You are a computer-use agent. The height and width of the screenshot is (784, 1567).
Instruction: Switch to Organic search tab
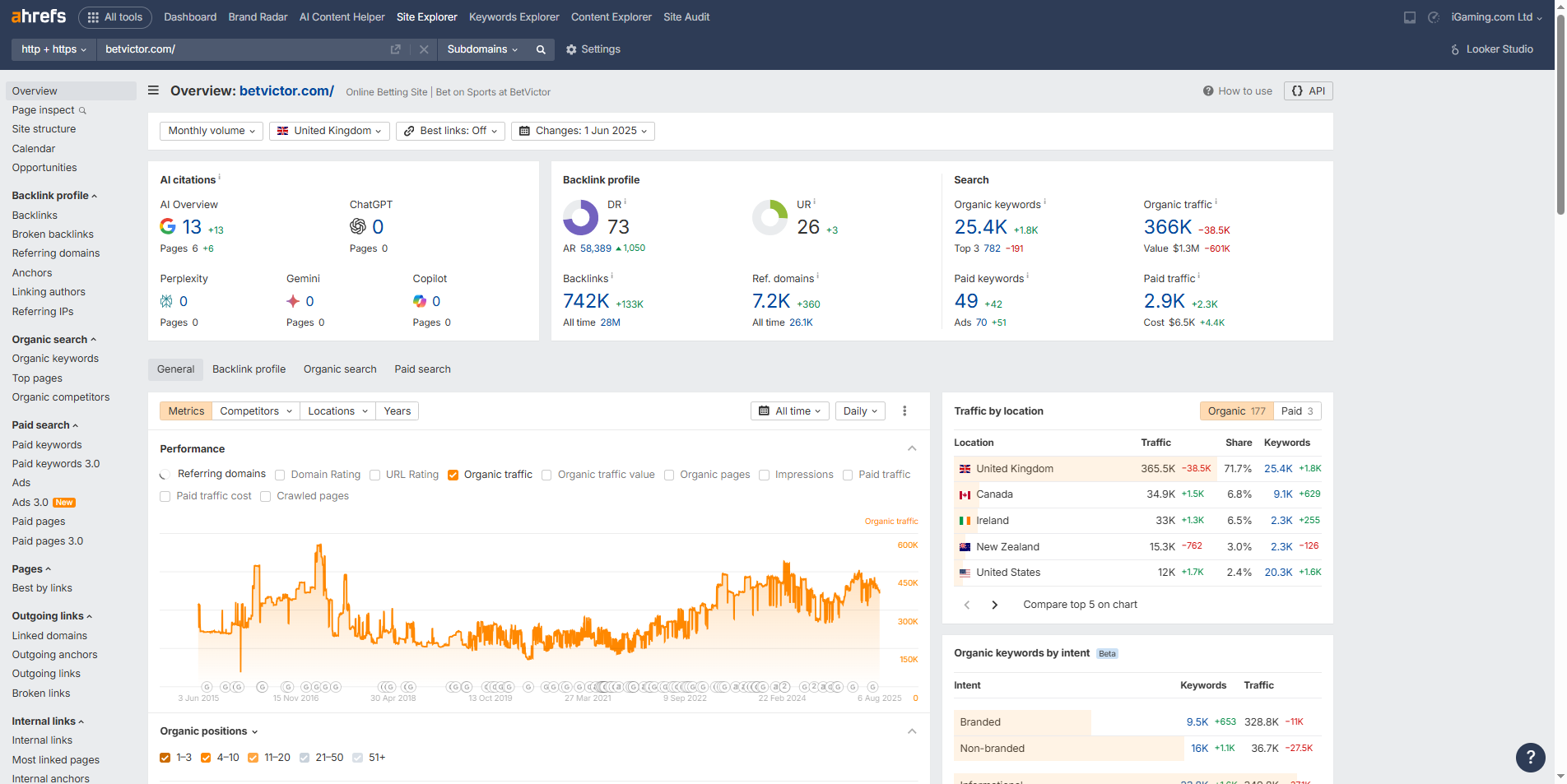[x=340, y=369]
